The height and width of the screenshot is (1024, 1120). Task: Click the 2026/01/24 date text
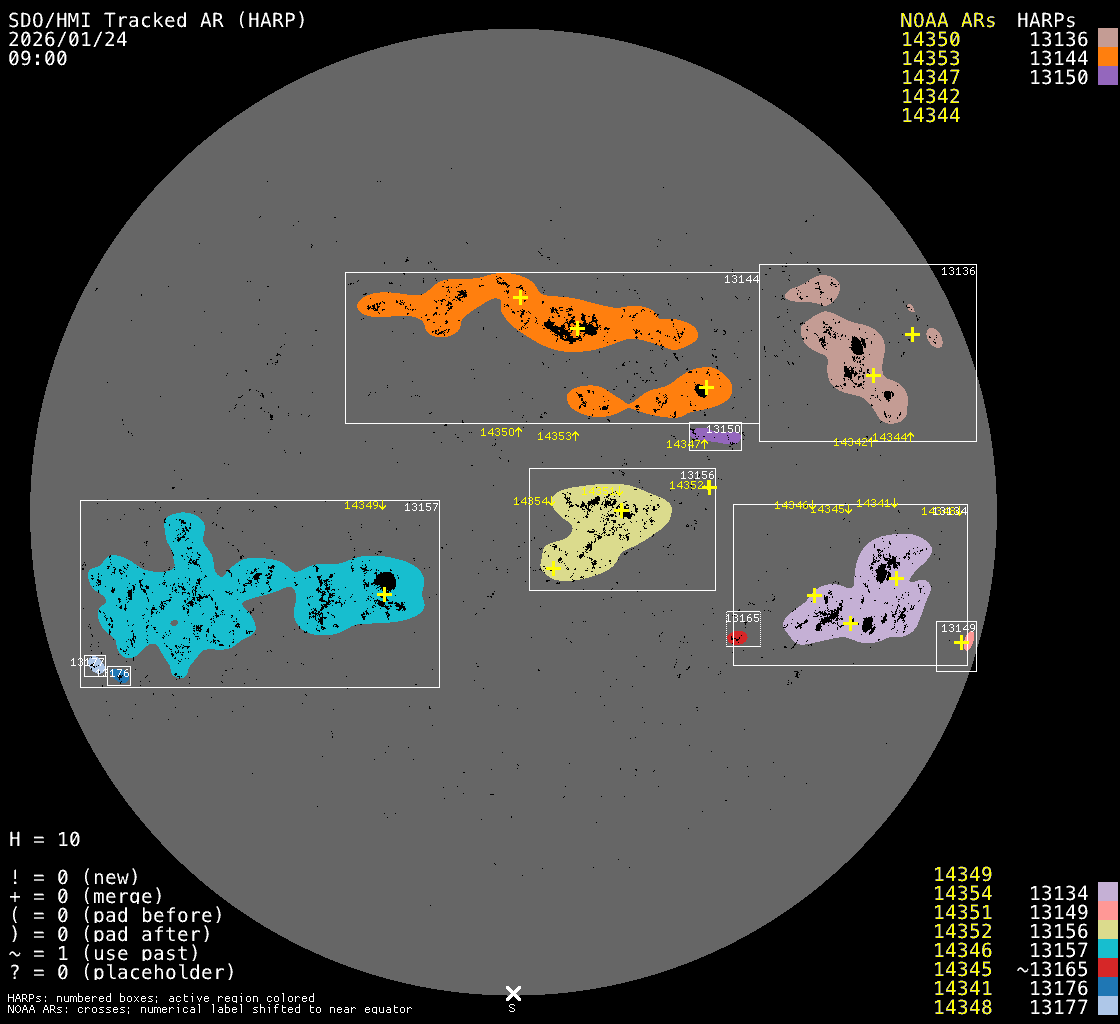click(68, 39)
